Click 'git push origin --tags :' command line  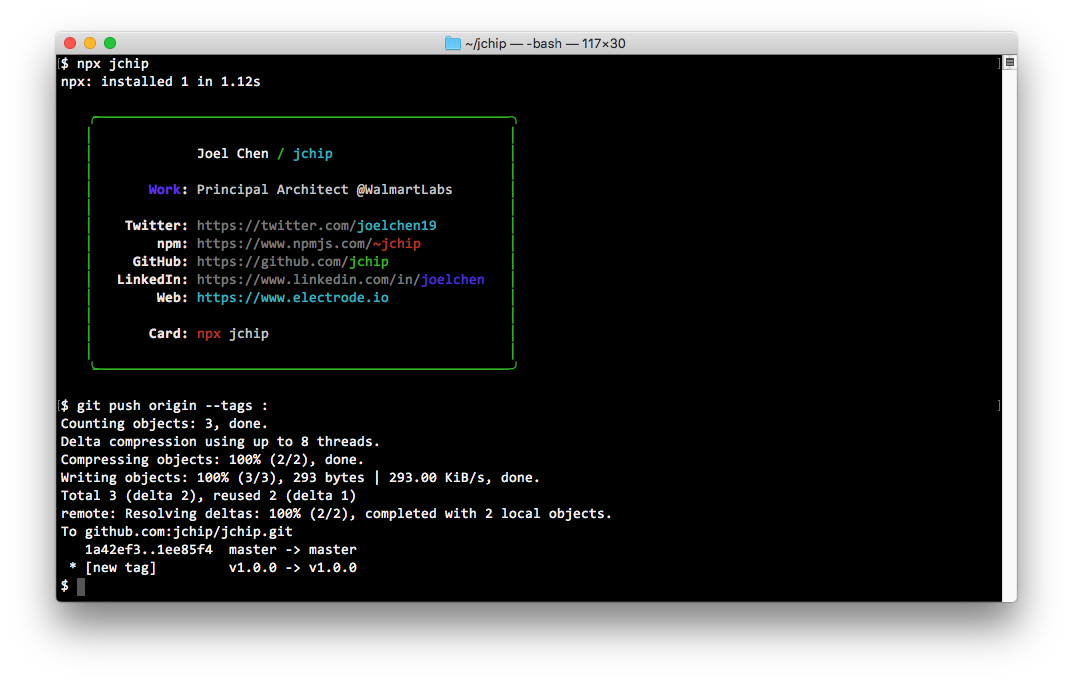coord(164,406)
